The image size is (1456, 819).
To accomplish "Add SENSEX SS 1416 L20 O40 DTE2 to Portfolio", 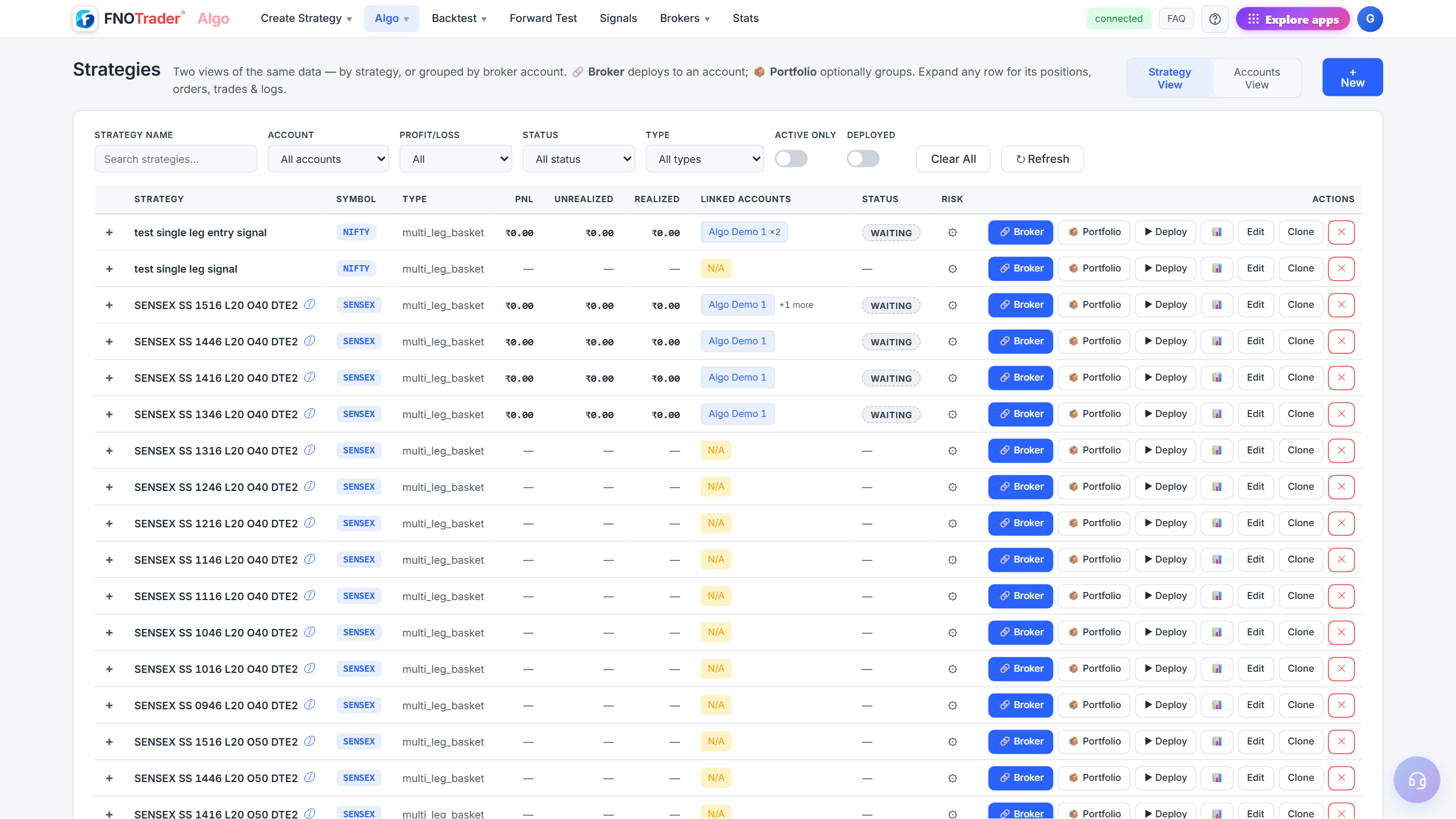I will [1094, 378].
